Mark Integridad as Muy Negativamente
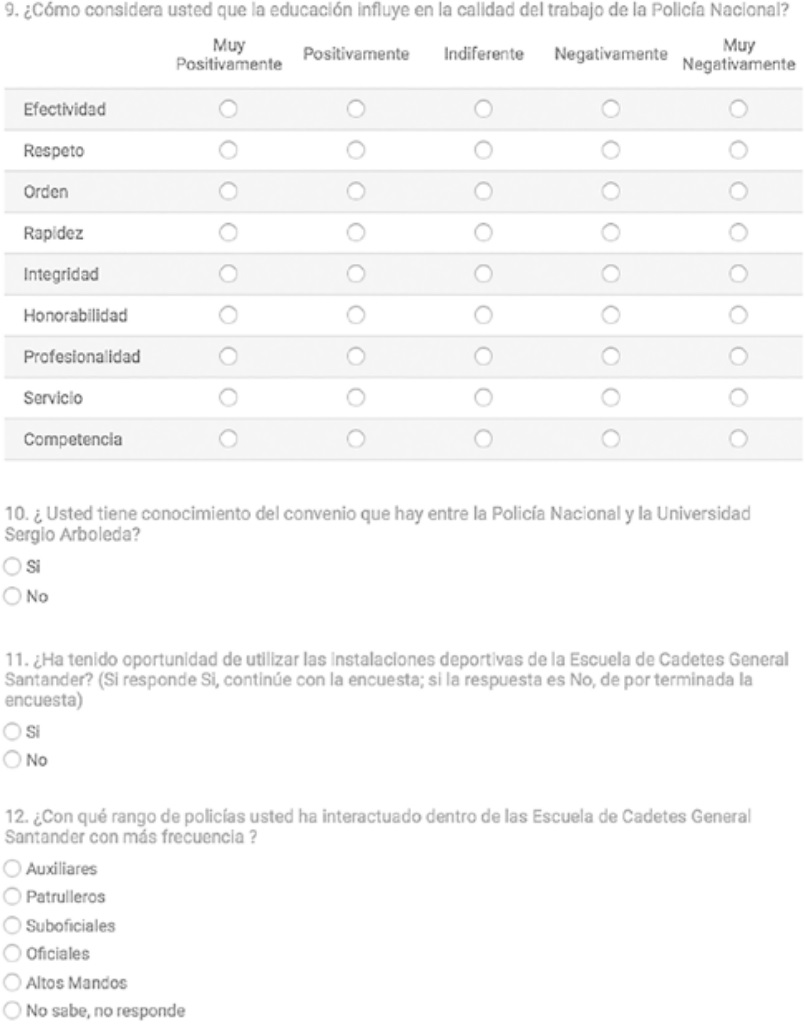This screenshot has height=1026, width=805. tap(738, 273)
